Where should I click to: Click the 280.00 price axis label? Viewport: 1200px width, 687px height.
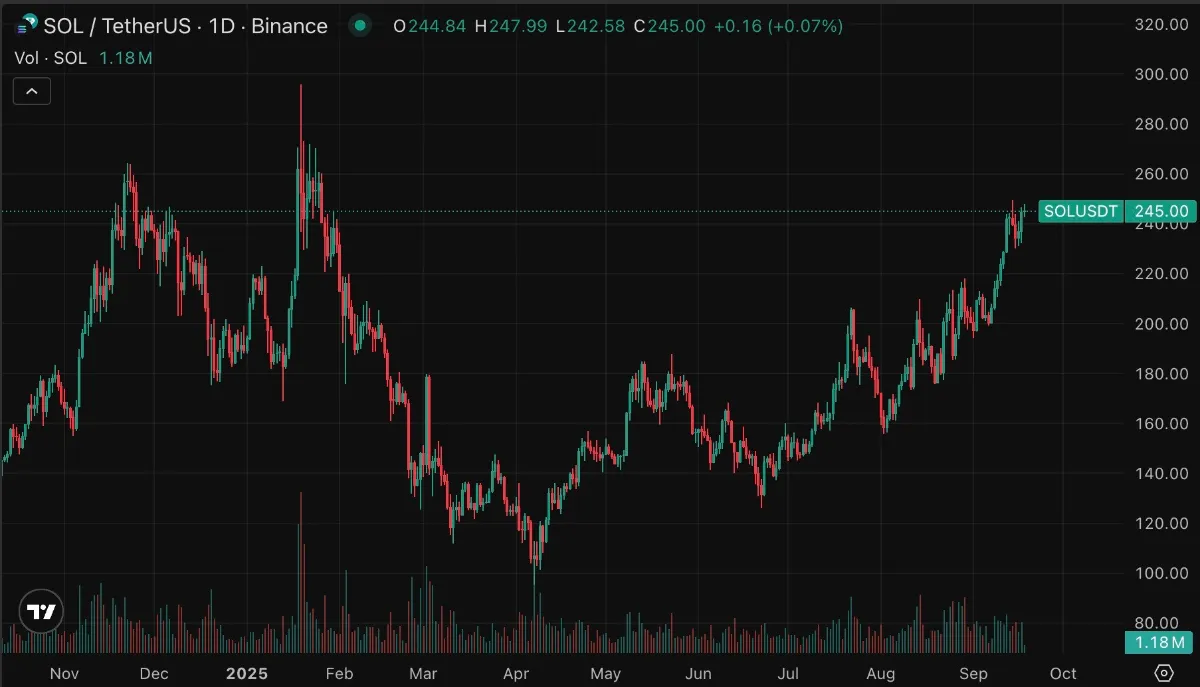pyautogui.click(x=1160, y=125)
